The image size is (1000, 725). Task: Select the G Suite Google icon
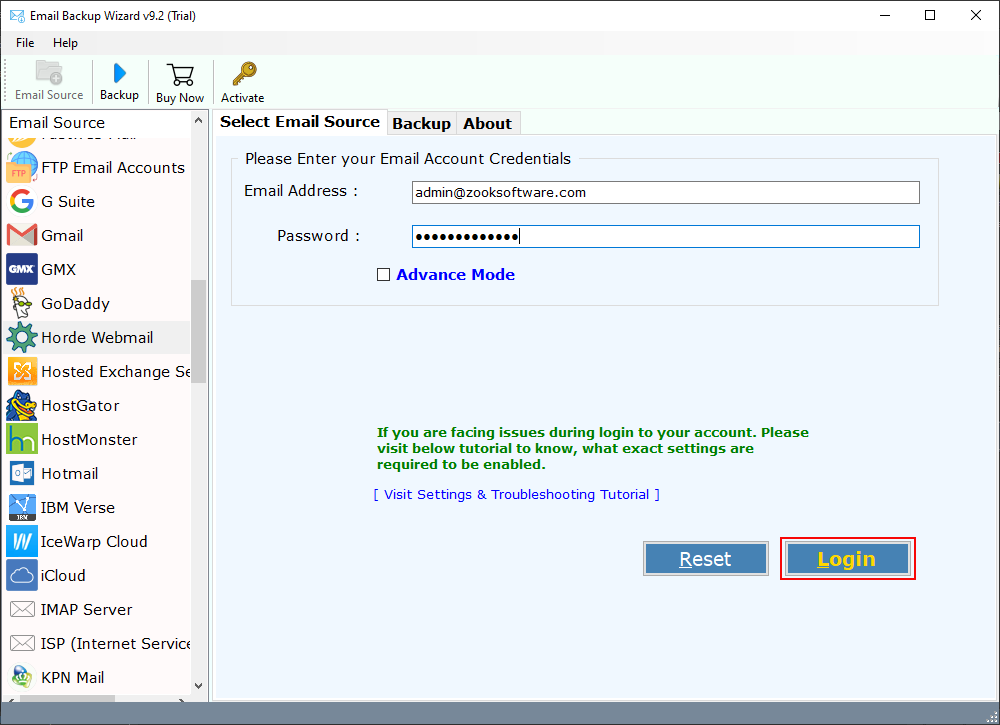(22, 201)
